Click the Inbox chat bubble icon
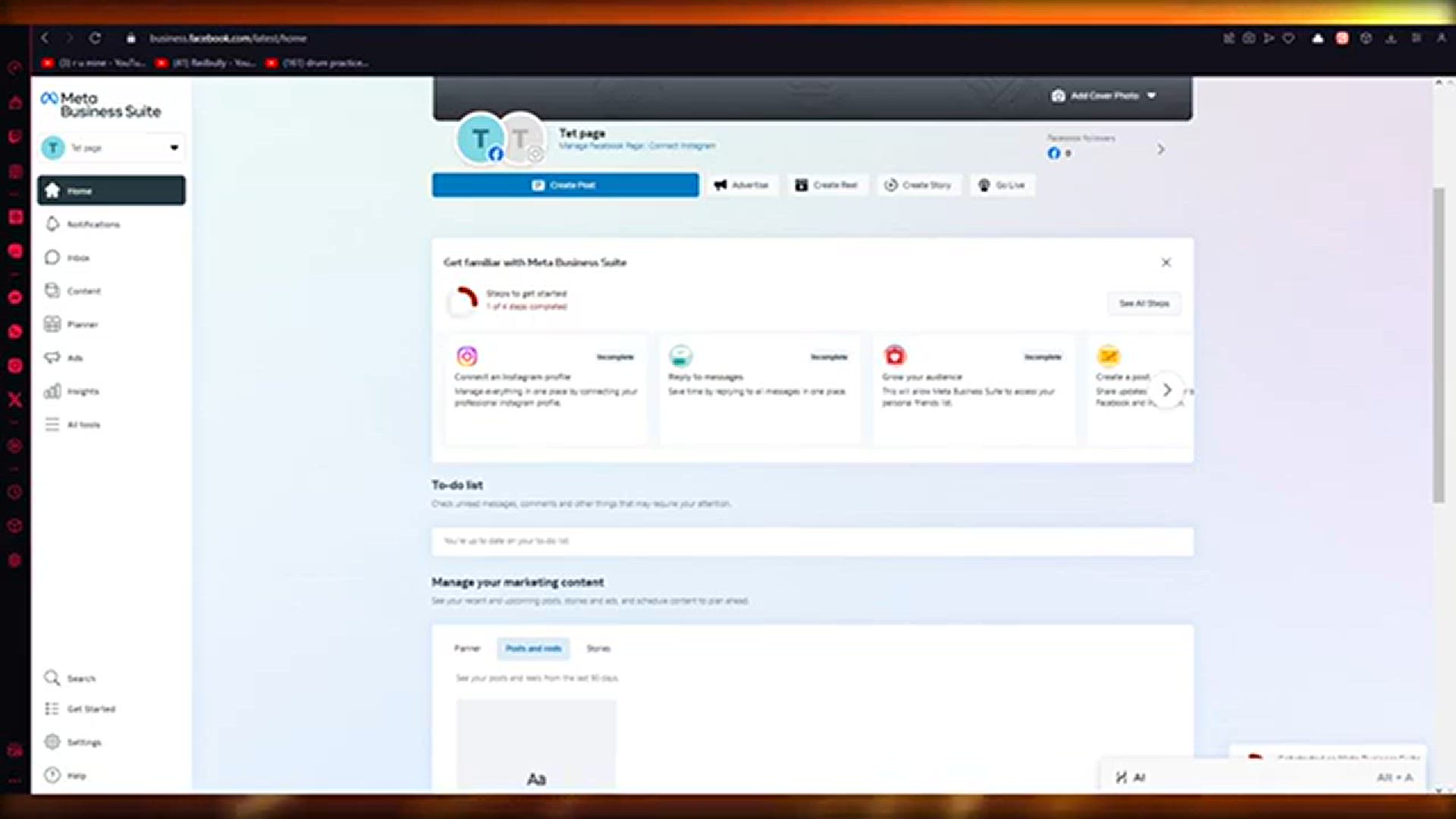This screenshot has height=819, width=1456. 52,257
